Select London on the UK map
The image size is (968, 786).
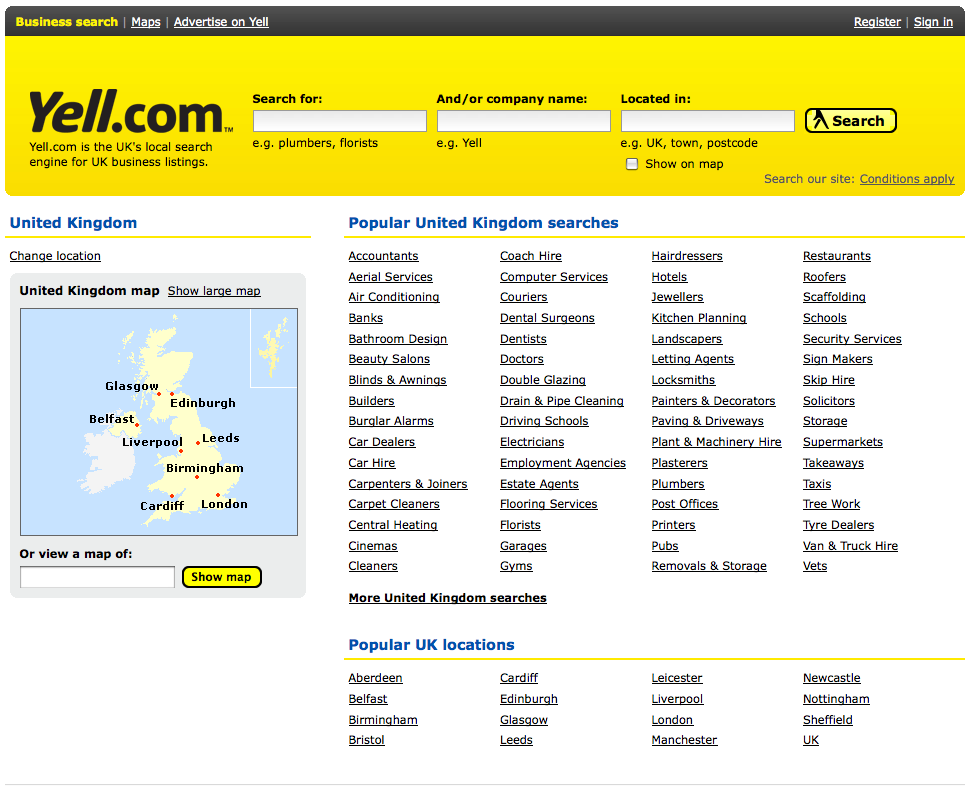(x=224, y=504)
